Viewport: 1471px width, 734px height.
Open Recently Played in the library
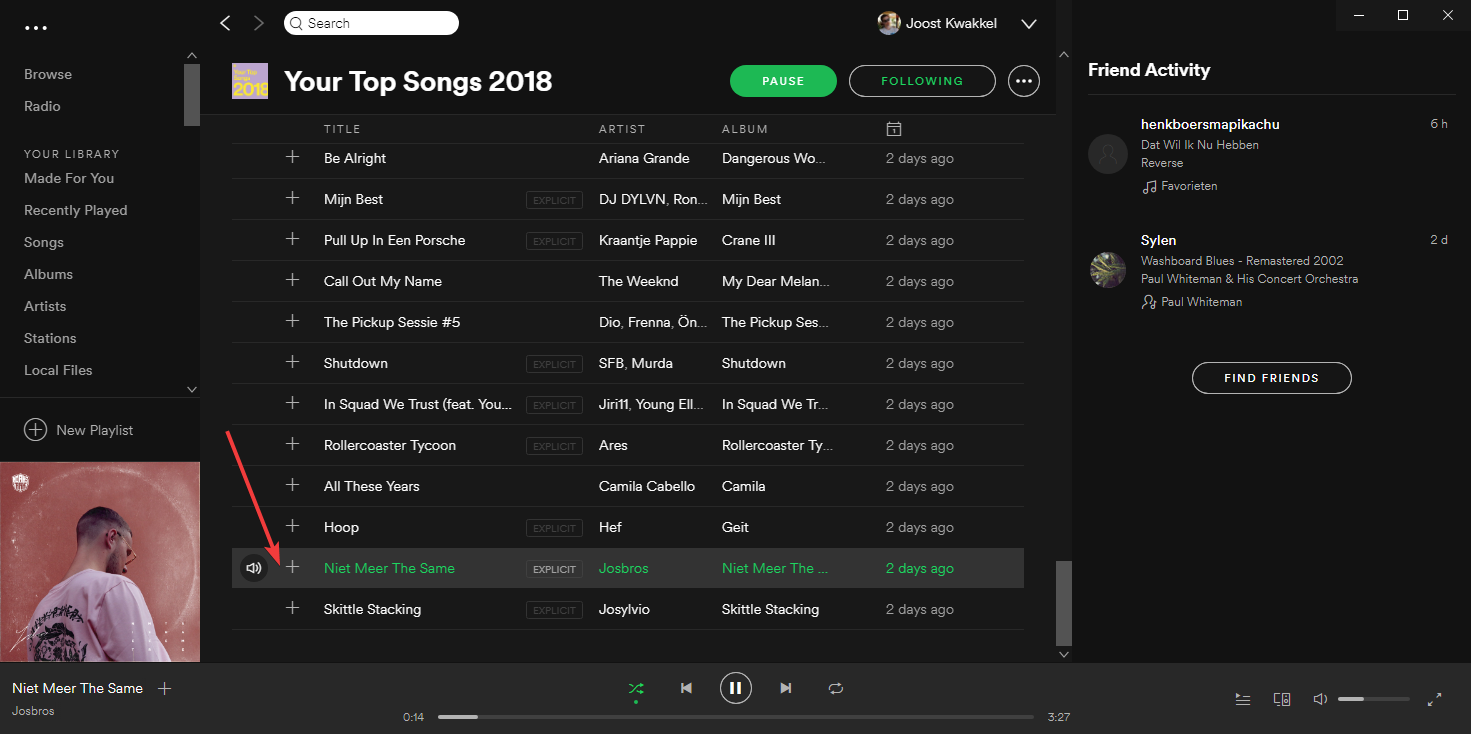coord(76,210)
